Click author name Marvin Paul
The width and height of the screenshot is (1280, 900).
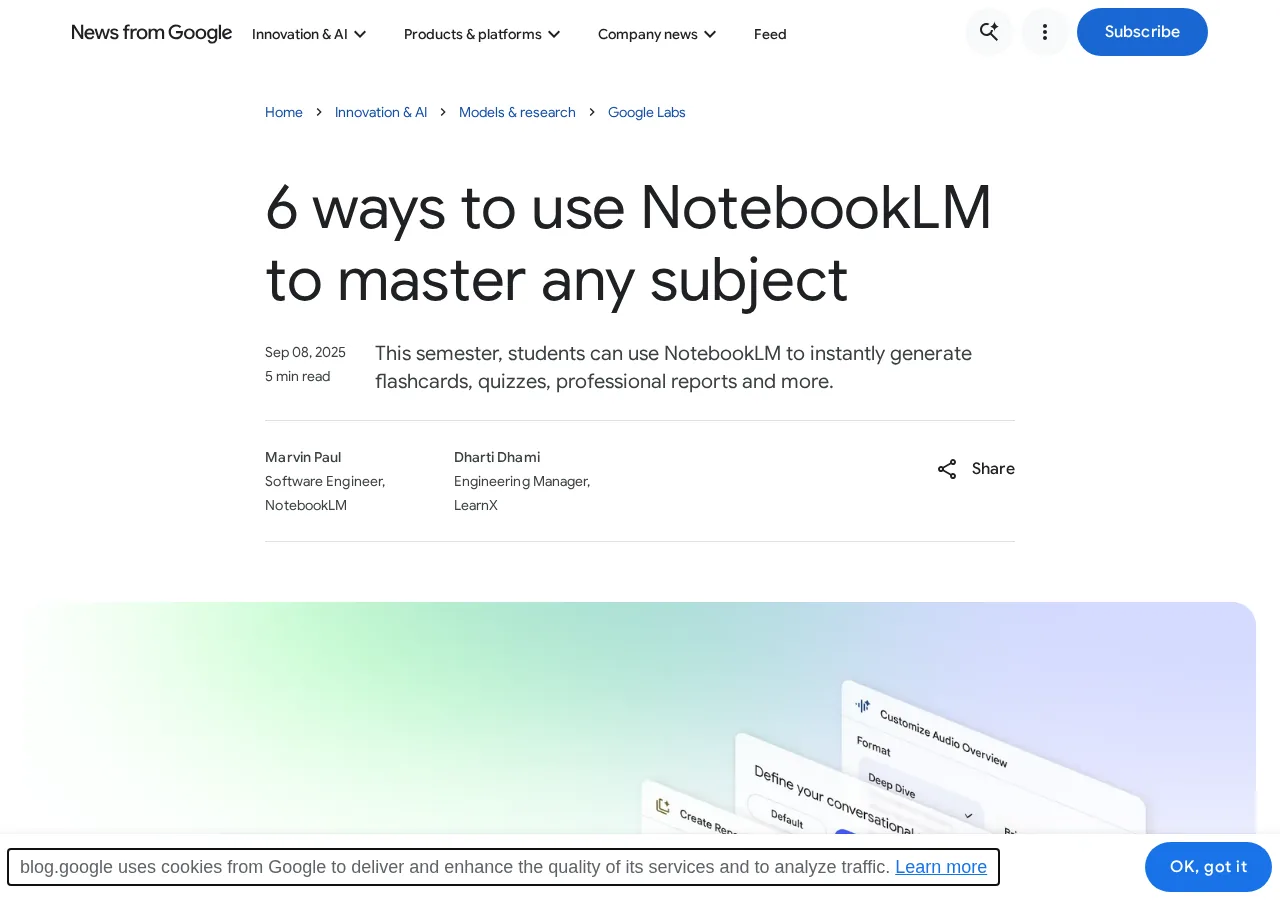[x=303, y=457]
